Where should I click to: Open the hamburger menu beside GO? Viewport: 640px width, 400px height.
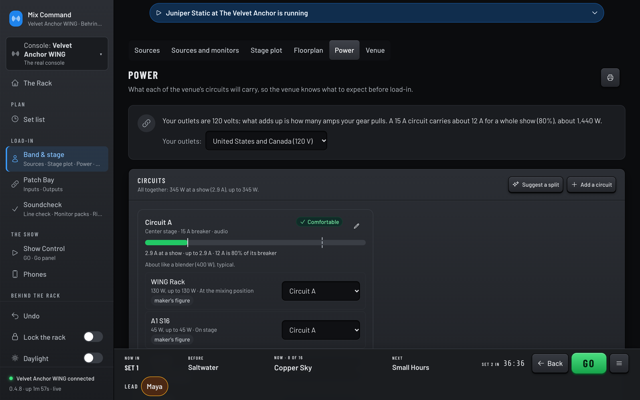coord(619,363)
